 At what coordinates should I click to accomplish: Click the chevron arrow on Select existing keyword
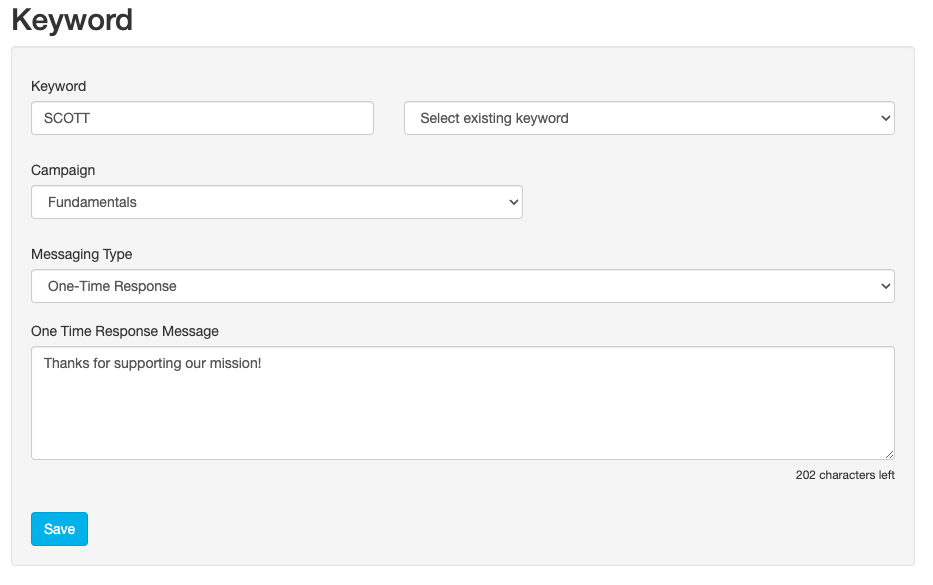point(885,118)
